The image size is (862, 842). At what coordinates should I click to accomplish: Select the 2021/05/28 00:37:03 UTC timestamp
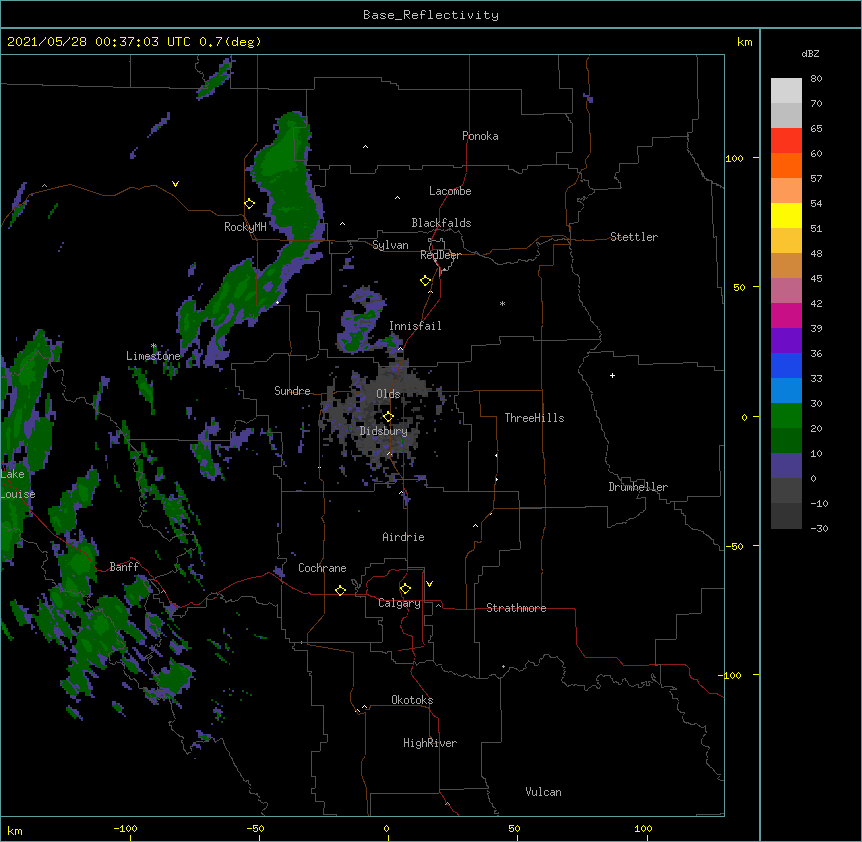[99, 42]
